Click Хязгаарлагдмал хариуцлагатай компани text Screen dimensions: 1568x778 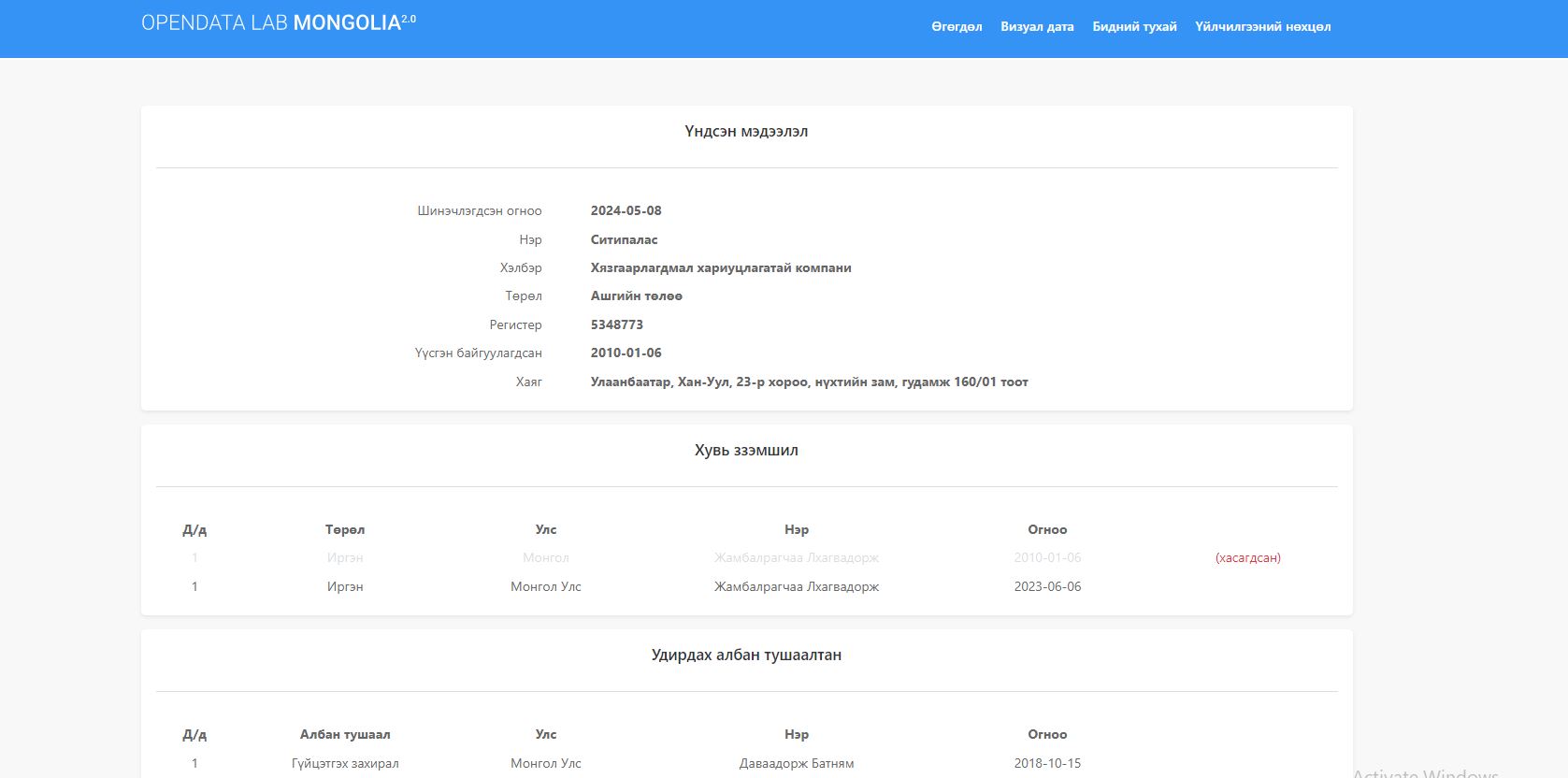[x=720, y=268]
